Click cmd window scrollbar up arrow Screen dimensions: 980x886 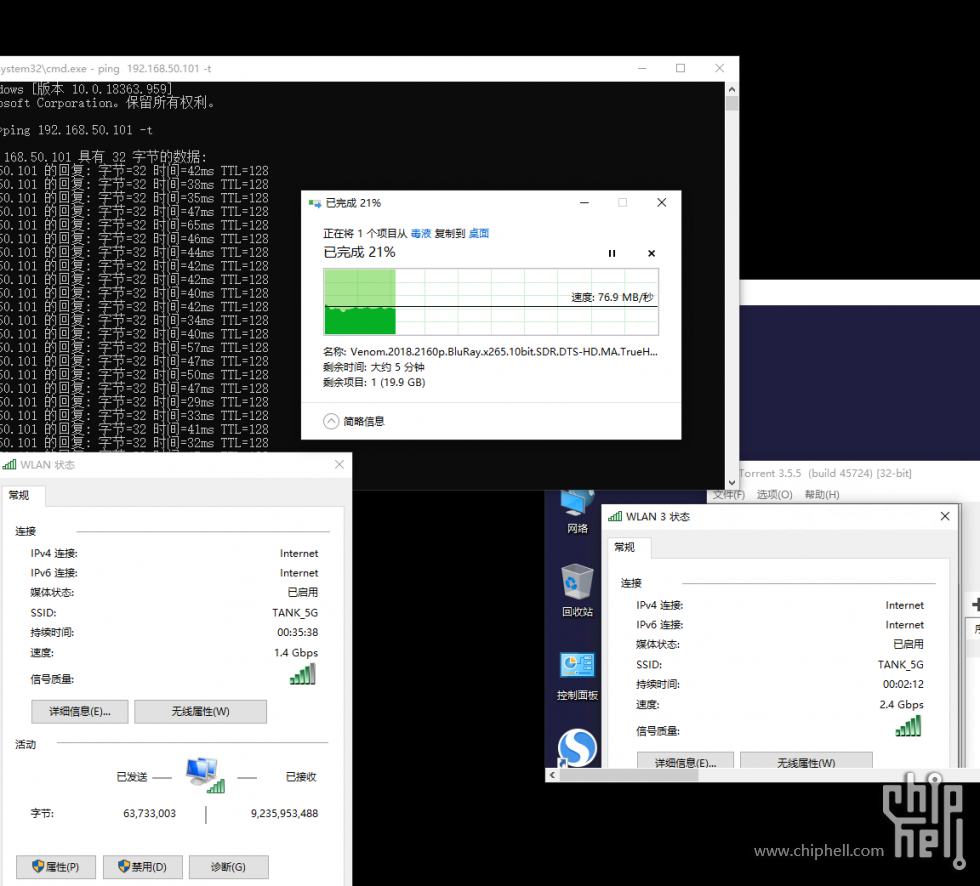coord(732,89)
